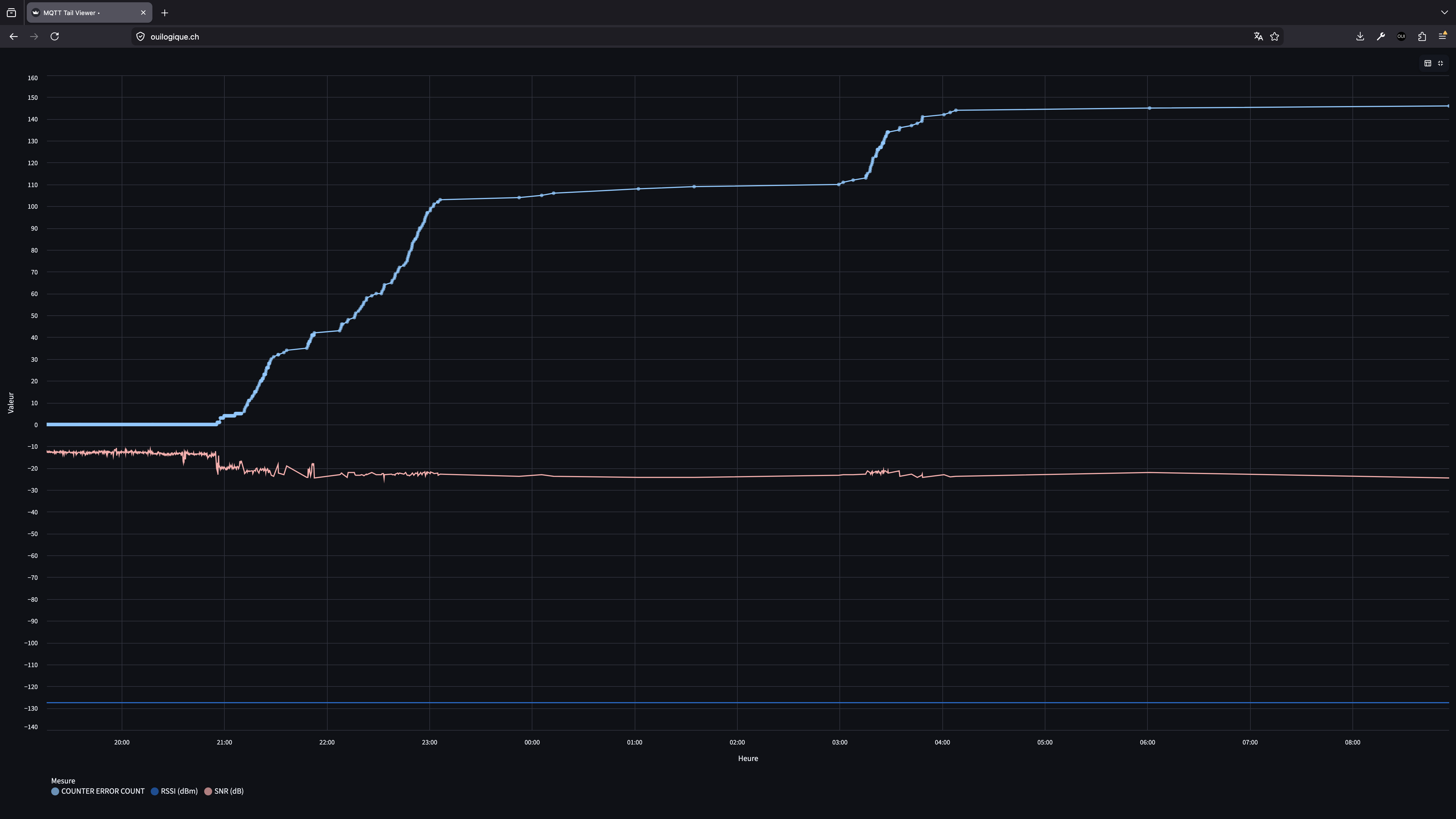Viewport: 1456px width, 819px height.
Task: Reload the current page
Action: tap(55, 36)
